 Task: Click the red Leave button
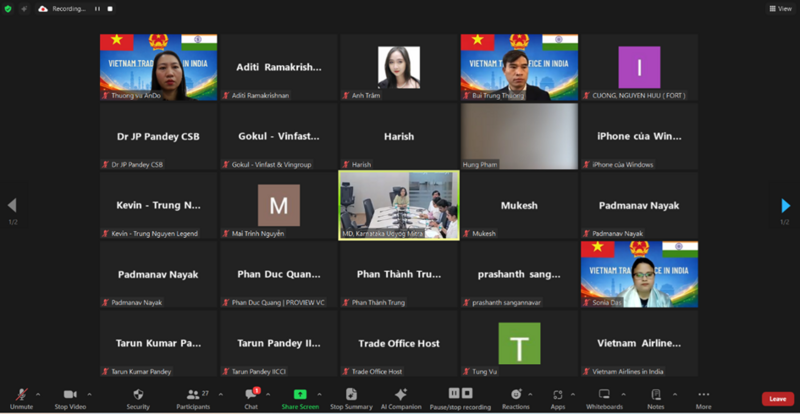777,398
